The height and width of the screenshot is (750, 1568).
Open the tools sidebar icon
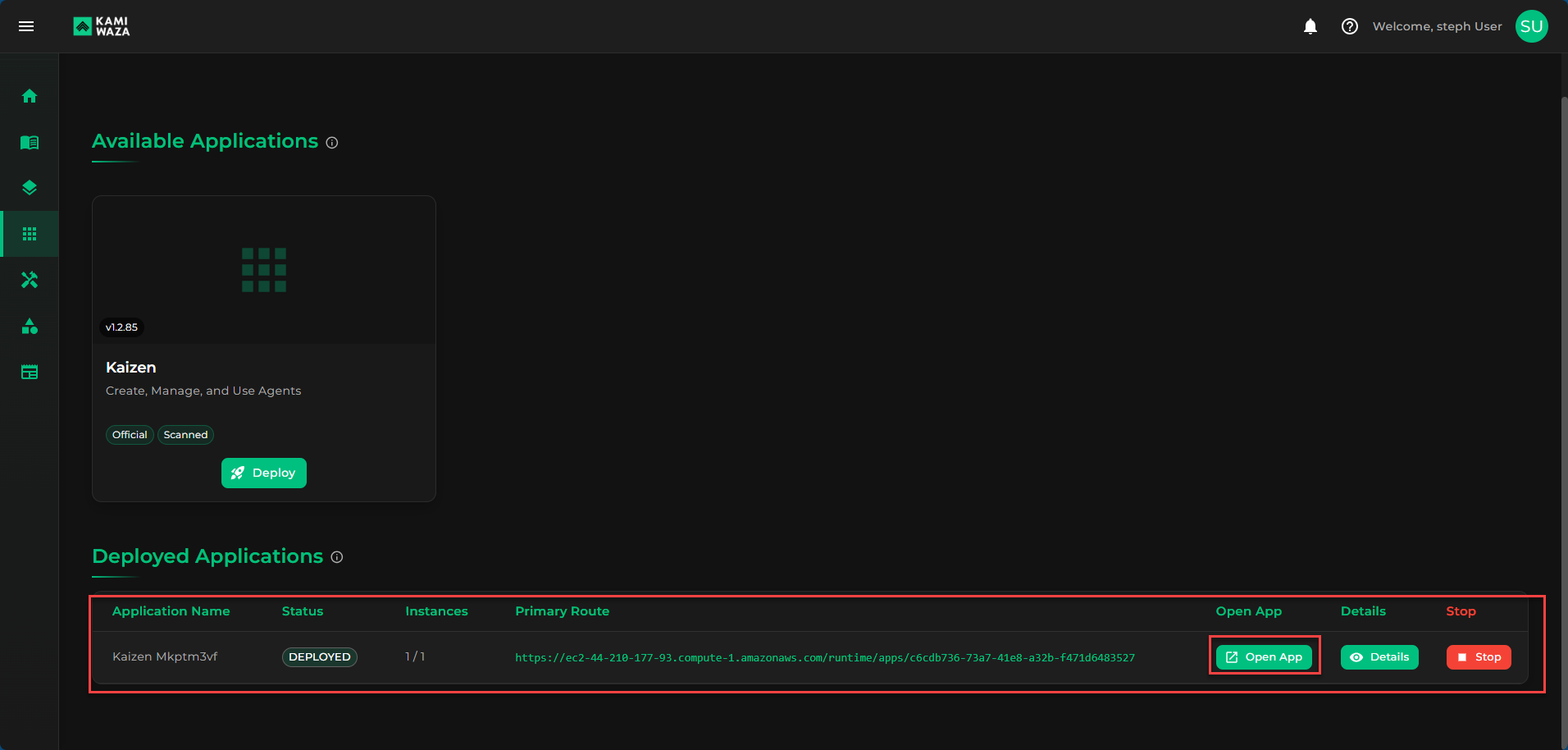(30, 280)
